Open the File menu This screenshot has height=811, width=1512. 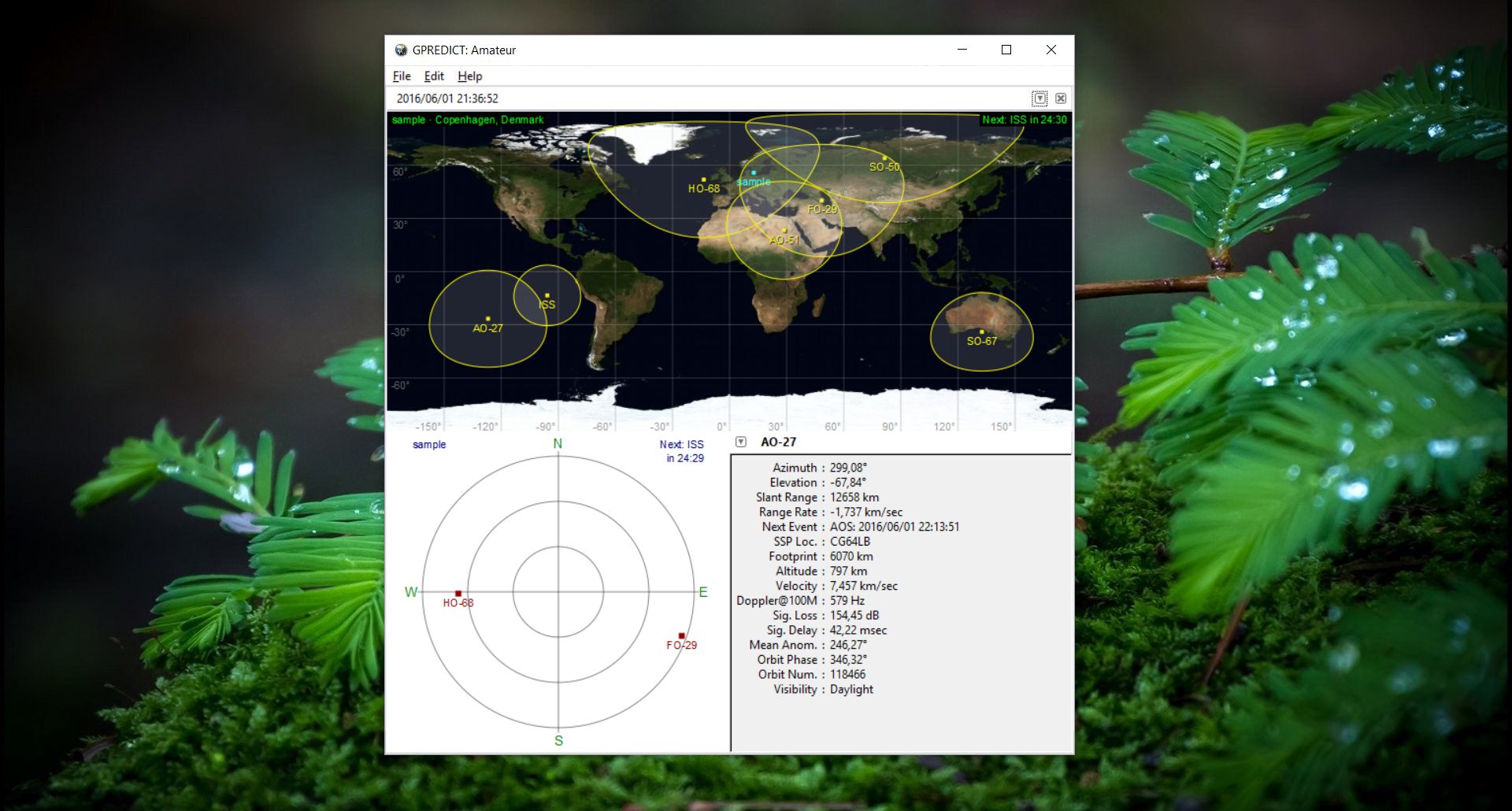[401, 76]
